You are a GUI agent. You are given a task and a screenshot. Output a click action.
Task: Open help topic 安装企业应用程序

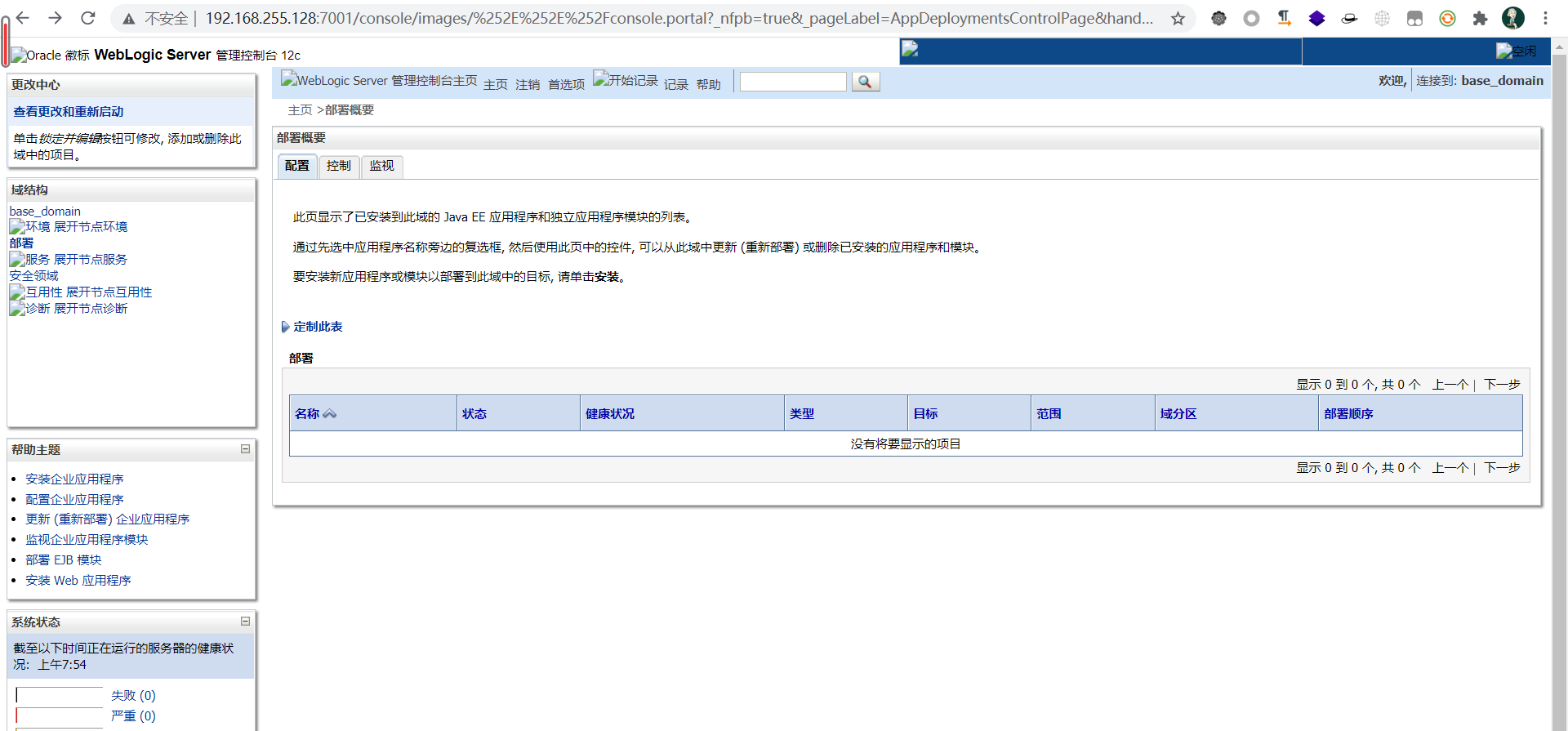click(74, 479)
